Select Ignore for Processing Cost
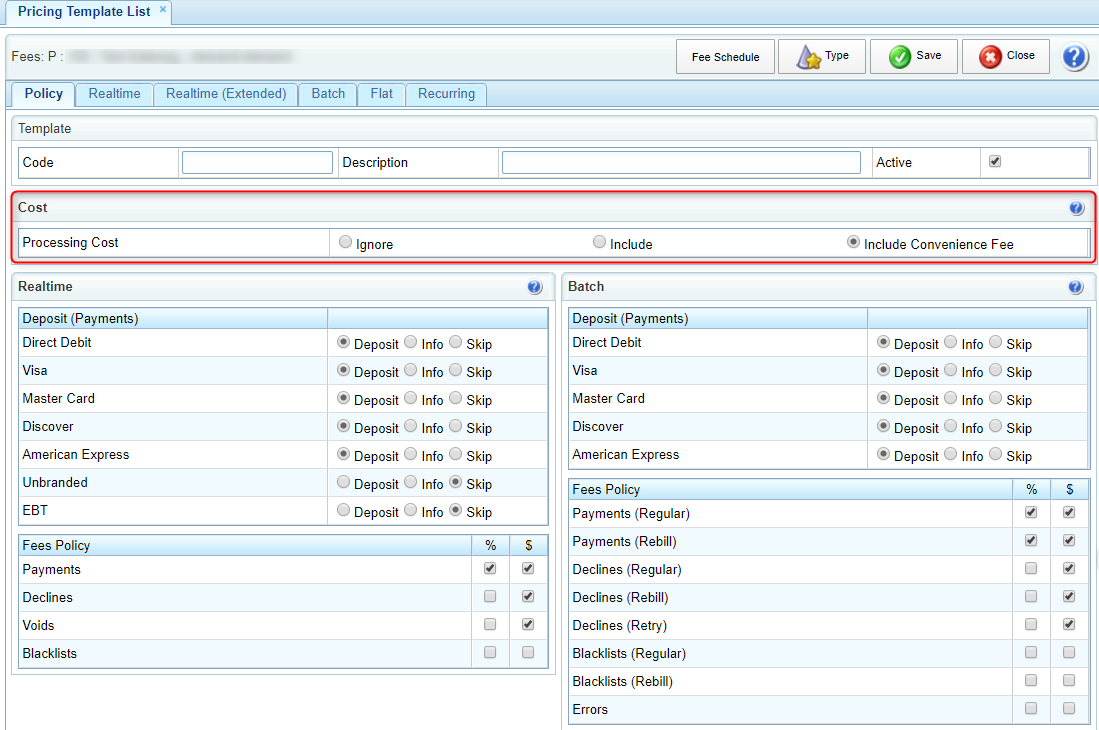 coord(346,242)
